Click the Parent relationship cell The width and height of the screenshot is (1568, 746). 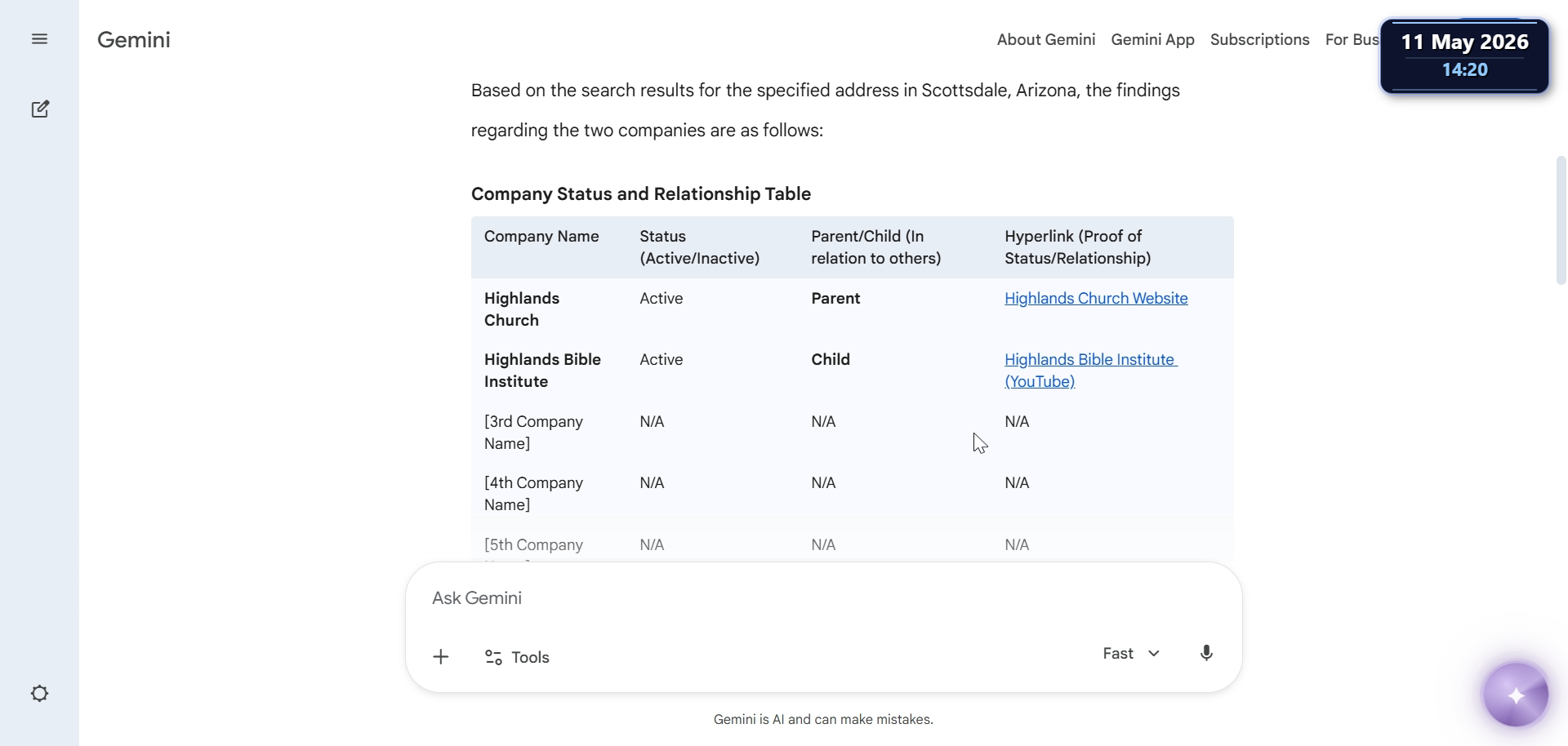[835, 299]
